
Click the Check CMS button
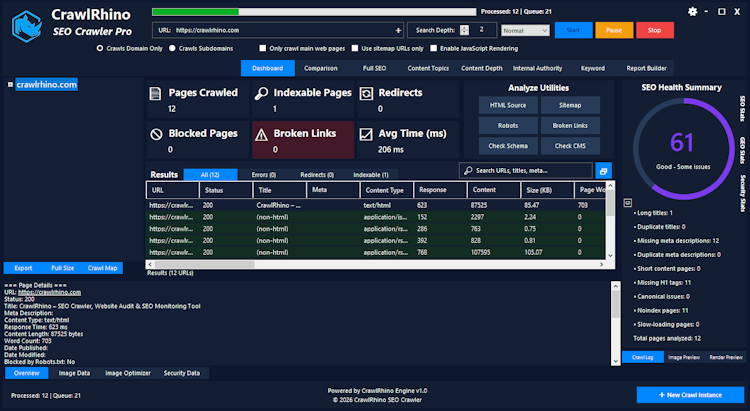[x=570, y=146]
